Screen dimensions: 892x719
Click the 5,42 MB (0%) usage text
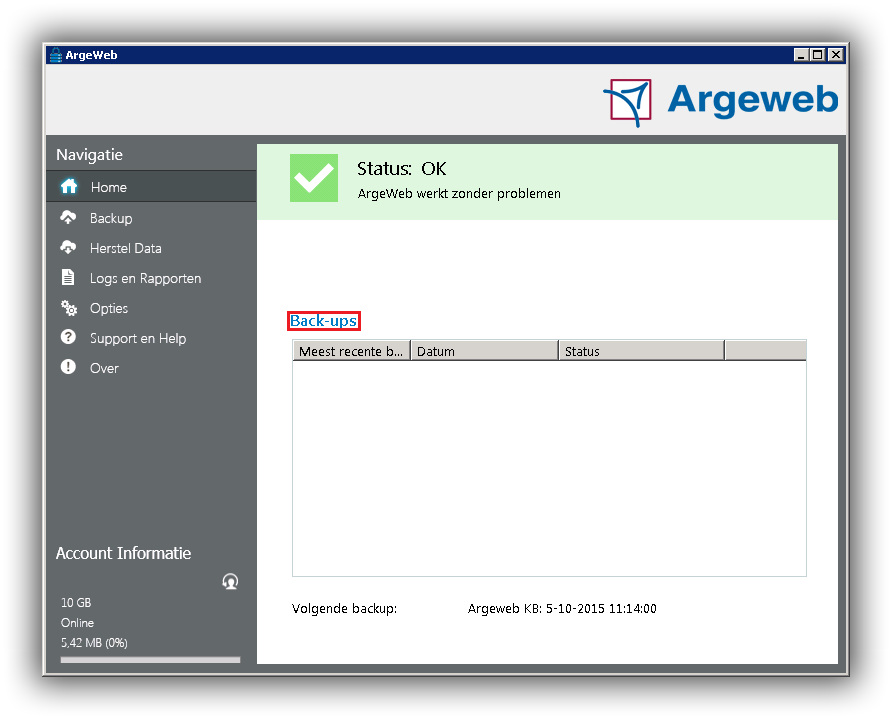(x=94, y=643)
